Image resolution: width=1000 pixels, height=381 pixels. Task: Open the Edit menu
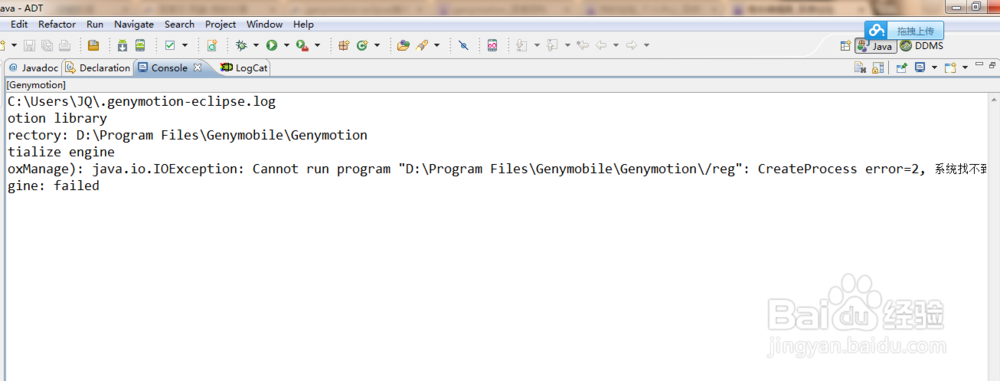coord(19,24)
